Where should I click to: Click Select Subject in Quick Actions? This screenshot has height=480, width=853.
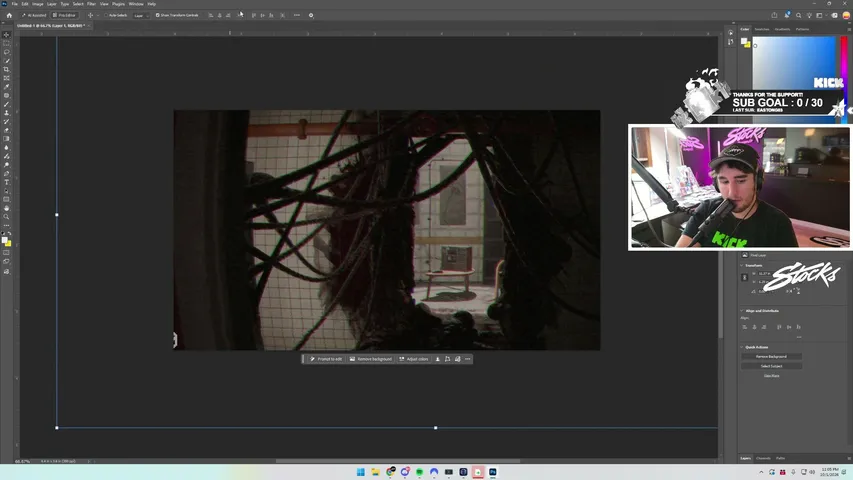[771, 366]
